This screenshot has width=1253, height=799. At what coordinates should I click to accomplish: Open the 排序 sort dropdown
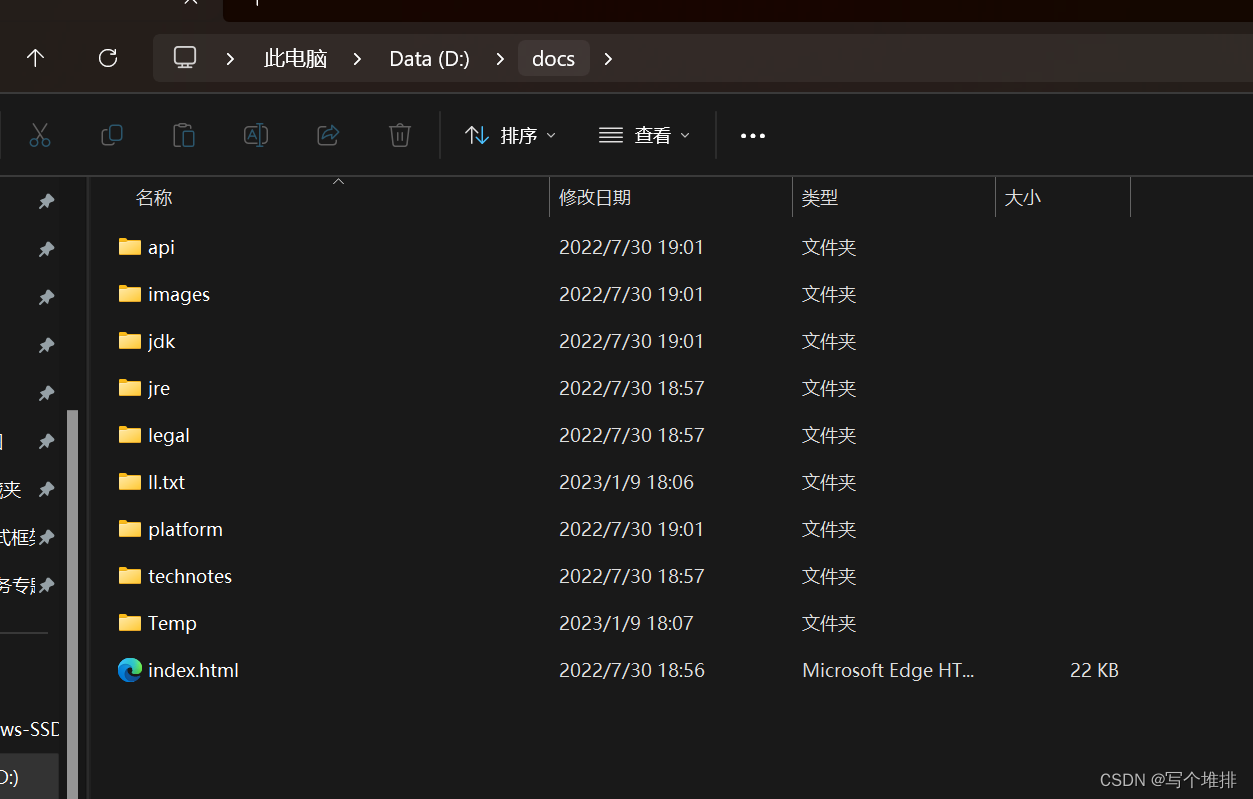coord(511,135)
